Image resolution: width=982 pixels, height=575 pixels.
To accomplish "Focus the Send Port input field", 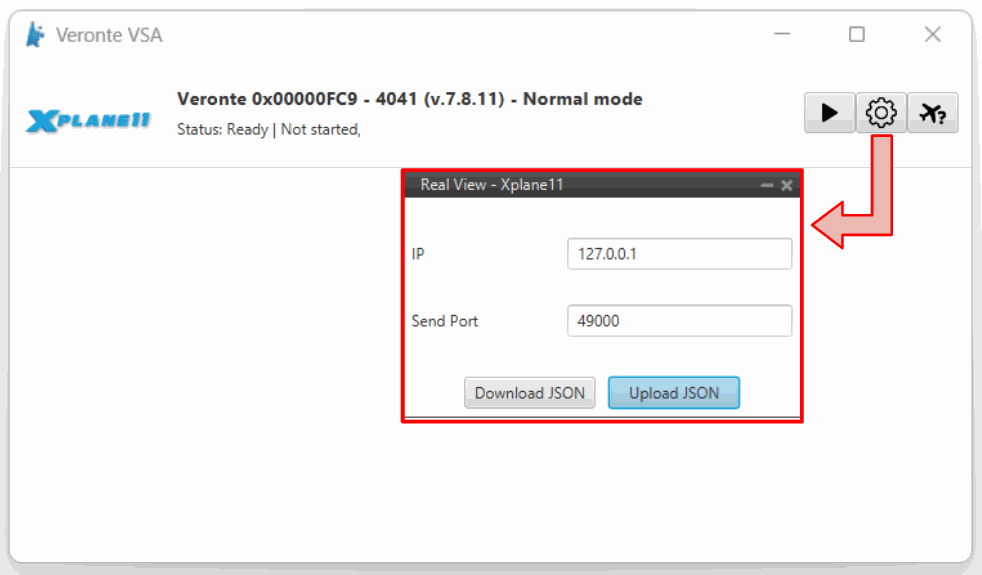I will coord(679,321).
